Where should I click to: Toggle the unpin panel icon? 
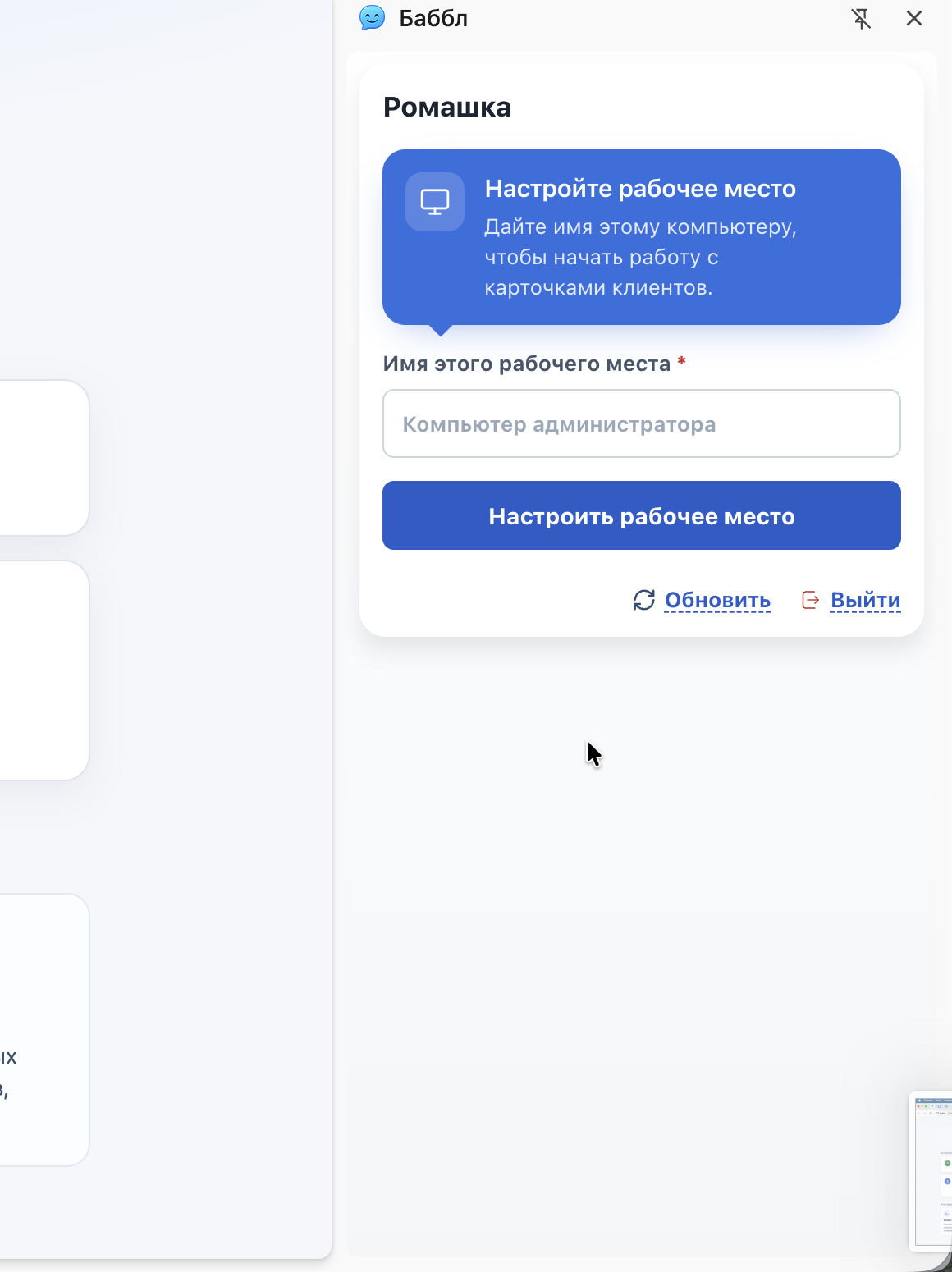[x=861, y=18]
